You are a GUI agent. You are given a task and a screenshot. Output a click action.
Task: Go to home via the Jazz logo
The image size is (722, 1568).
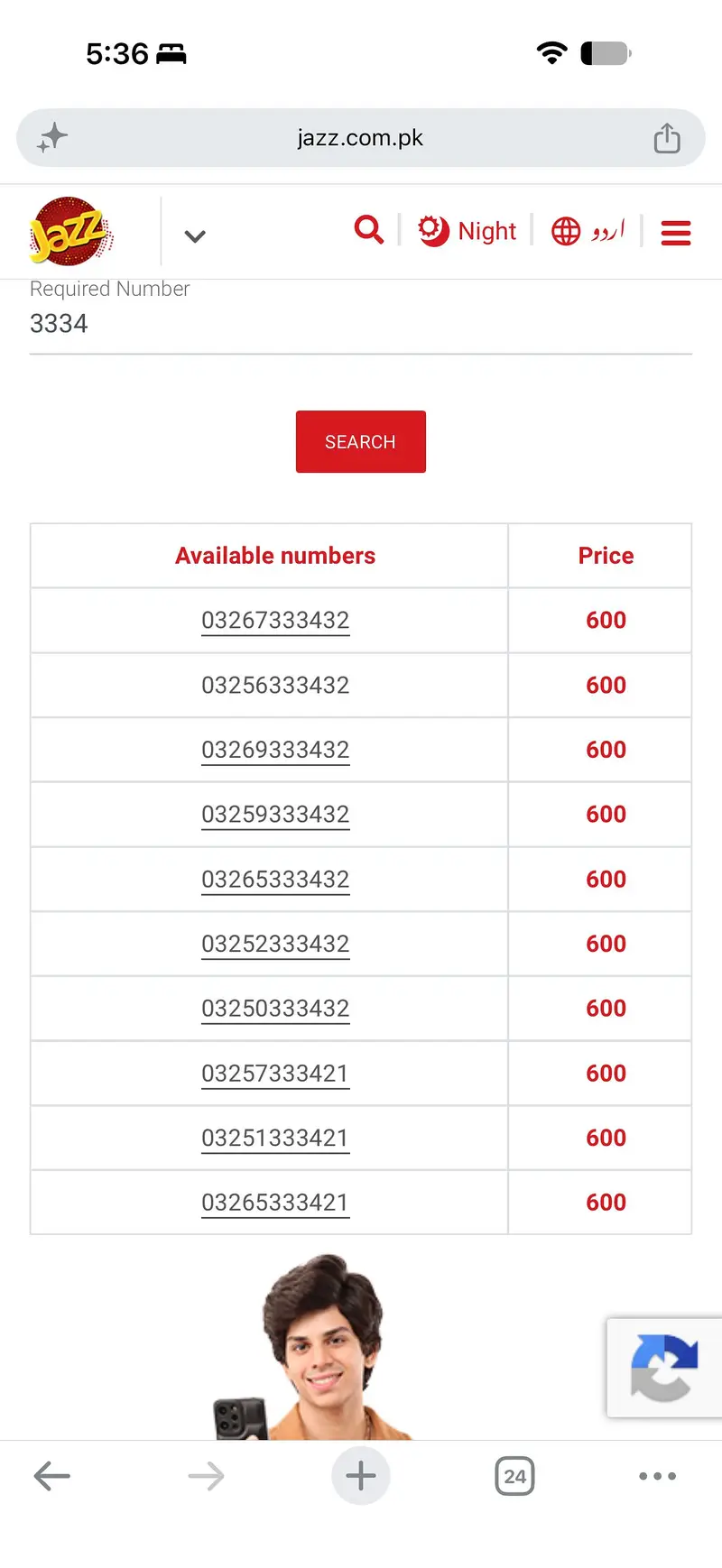tap(70, 232)
